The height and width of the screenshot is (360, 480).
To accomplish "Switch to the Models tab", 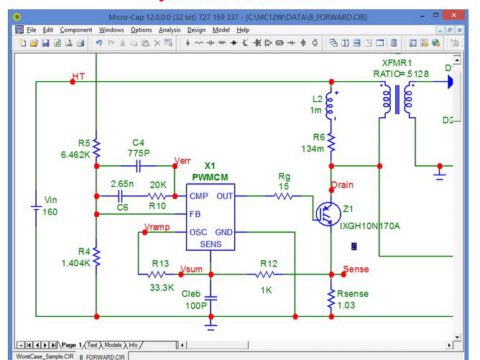I will pos(113,345).
